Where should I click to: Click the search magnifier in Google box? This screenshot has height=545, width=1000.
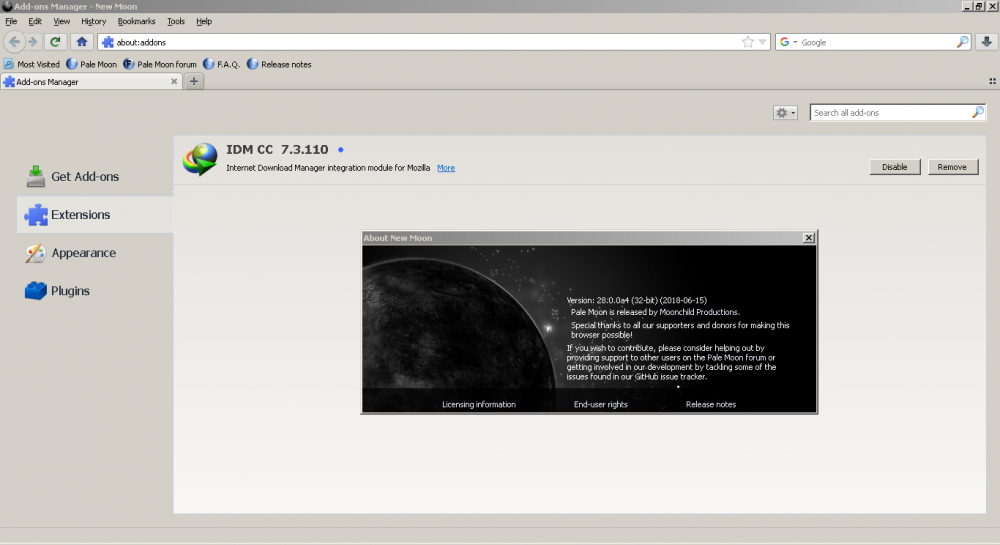(x=962, y=42)
